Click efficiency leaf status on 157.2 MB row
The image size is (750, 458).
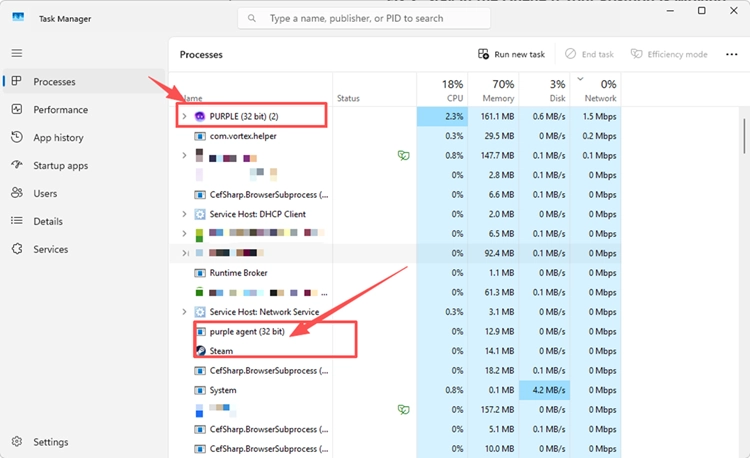click(x=404, y=410)
